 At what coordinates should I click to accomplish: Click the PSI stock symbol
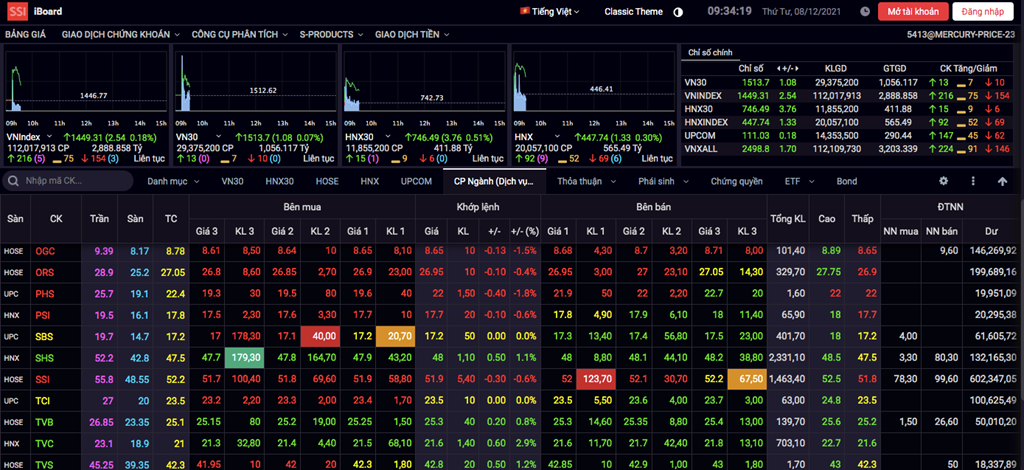click(x=43, y=315)
